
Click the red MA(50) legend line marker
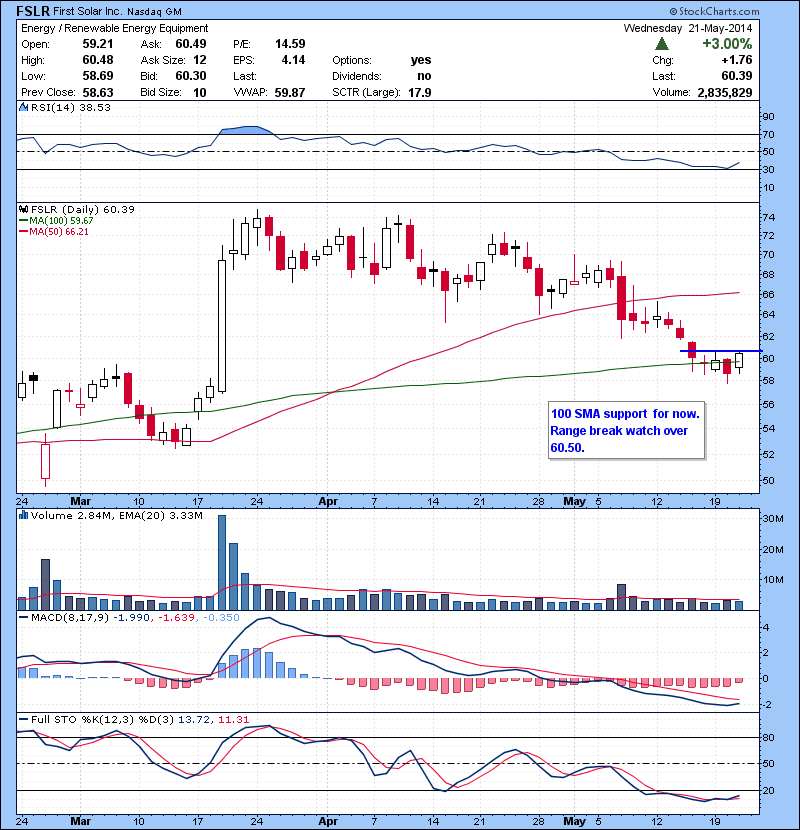click(24, 232)
